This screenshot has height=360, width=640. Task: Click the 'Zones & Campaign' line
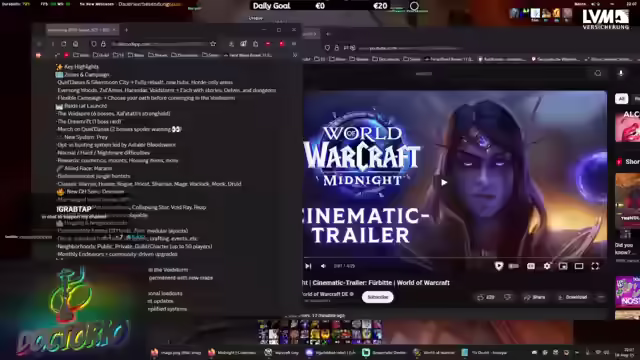87,75
